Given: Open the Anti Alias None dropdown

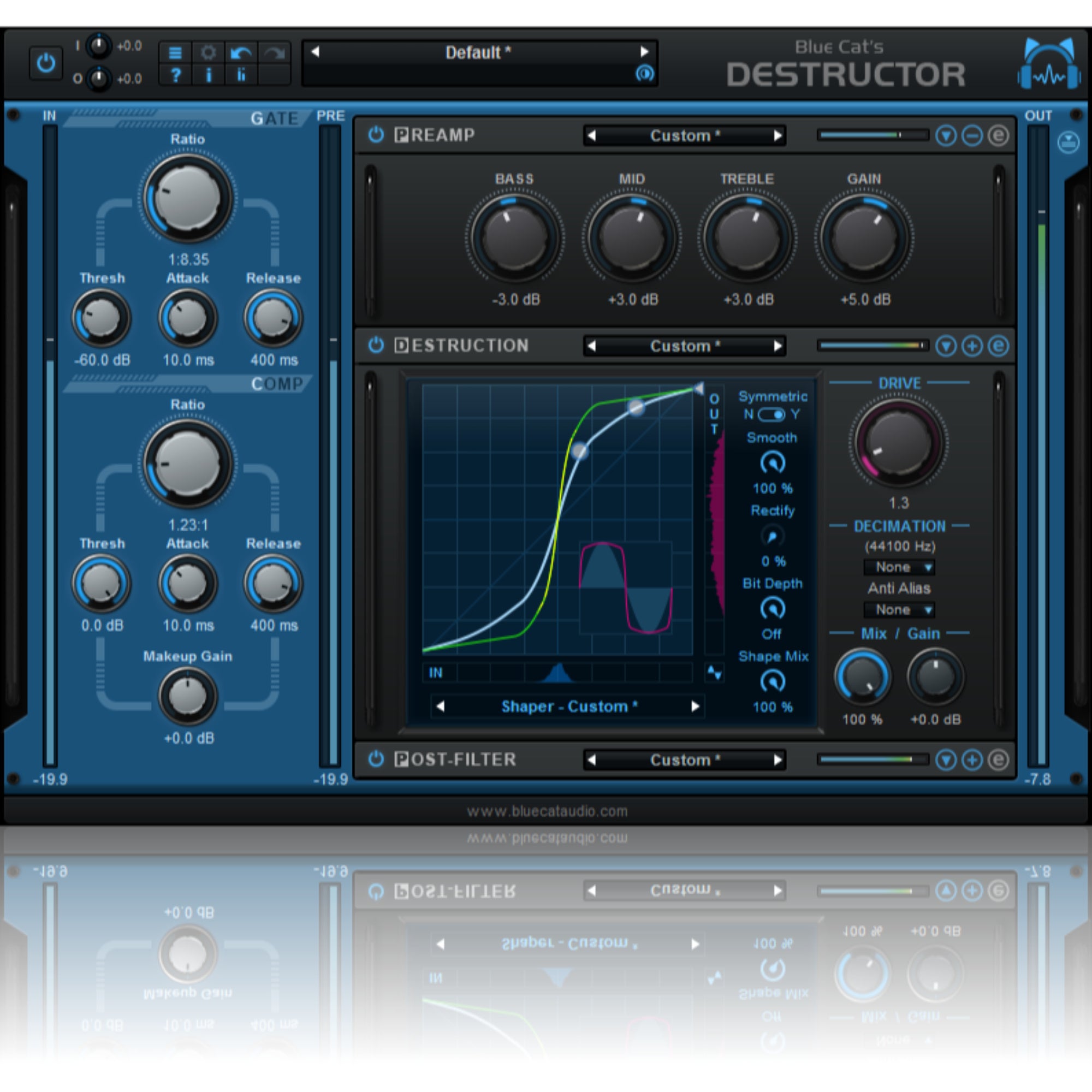Looking at the screenshot, I should [x=899, y=610].
